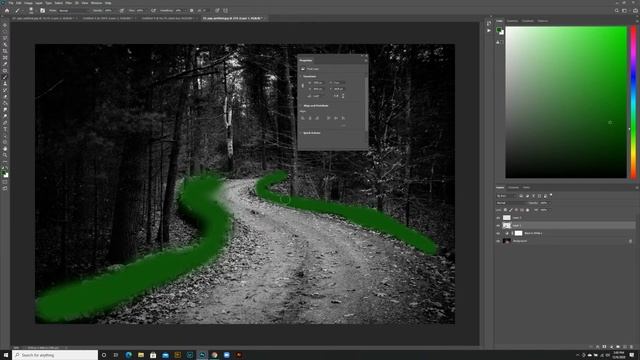Click the Black & White 1 layer mask thumbnail
Viewport: 640px width, 360px height.
point(518,233)
